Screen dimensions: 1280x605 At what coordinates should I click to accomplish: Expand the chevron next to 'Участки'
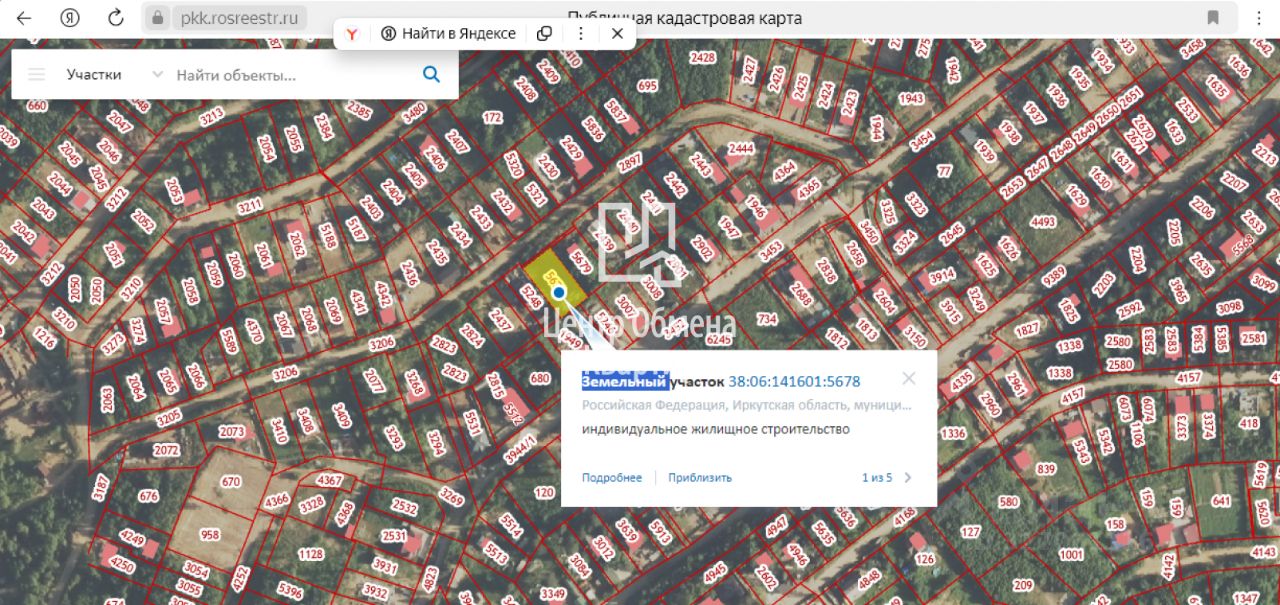pyautogui.click(x=157, y=74)
